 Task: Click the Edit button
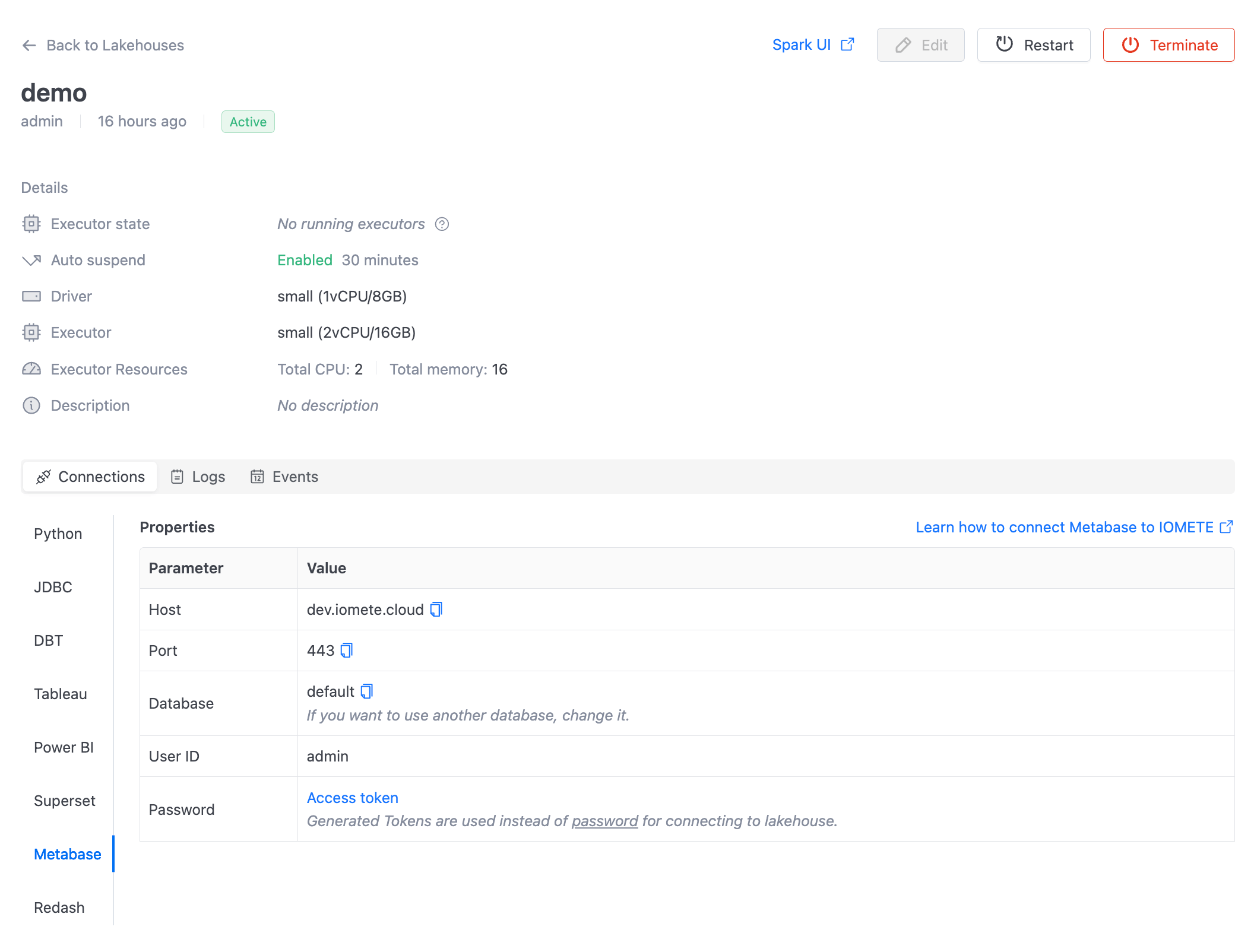click(920, 45)
